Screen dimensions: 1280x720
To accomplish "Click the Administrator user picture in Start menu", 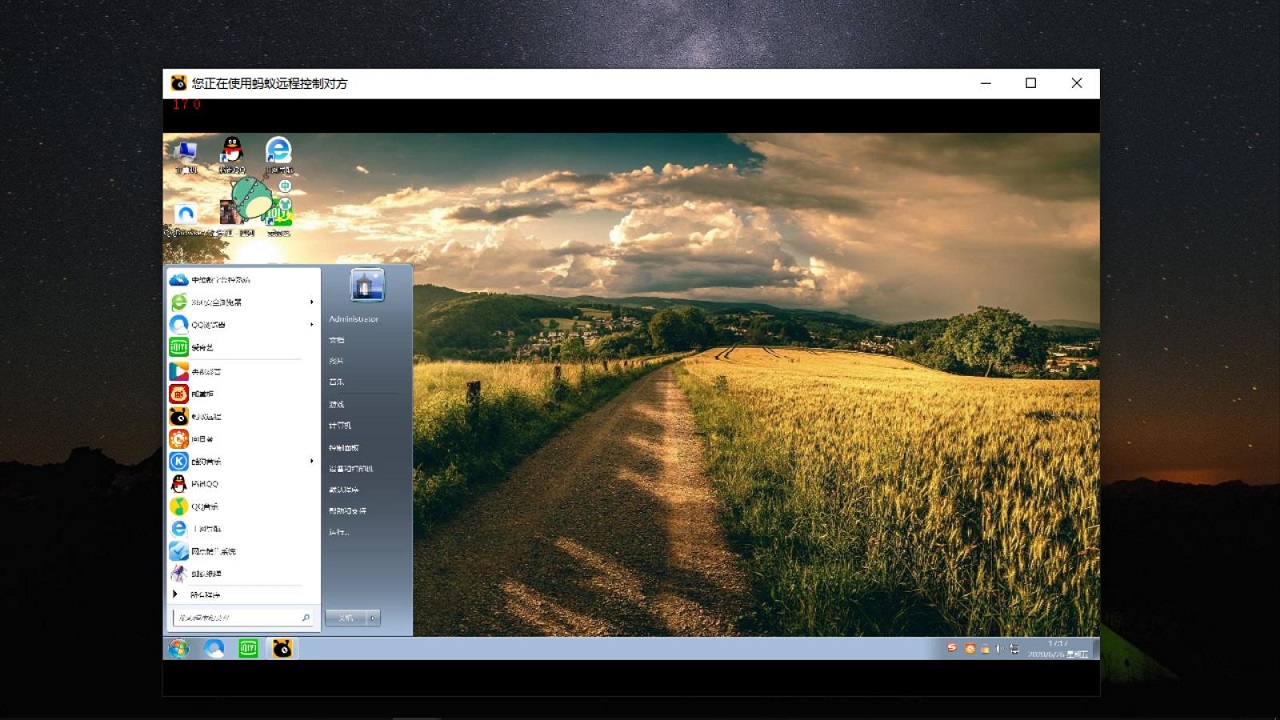I will tap(367, 286).
